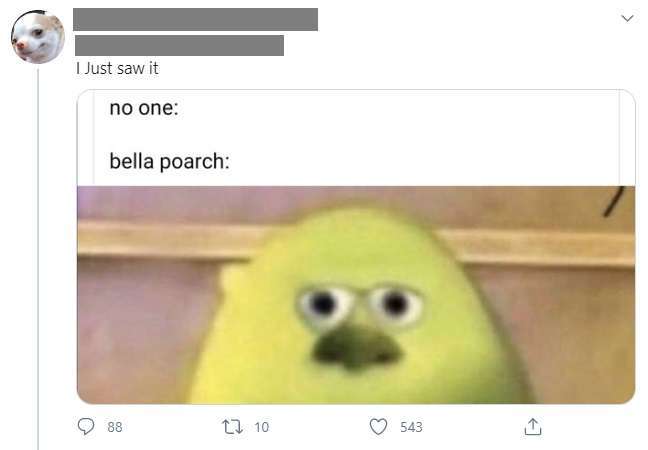
Task: Click the gray thread line below avatar
Action: tap(38, 260)
